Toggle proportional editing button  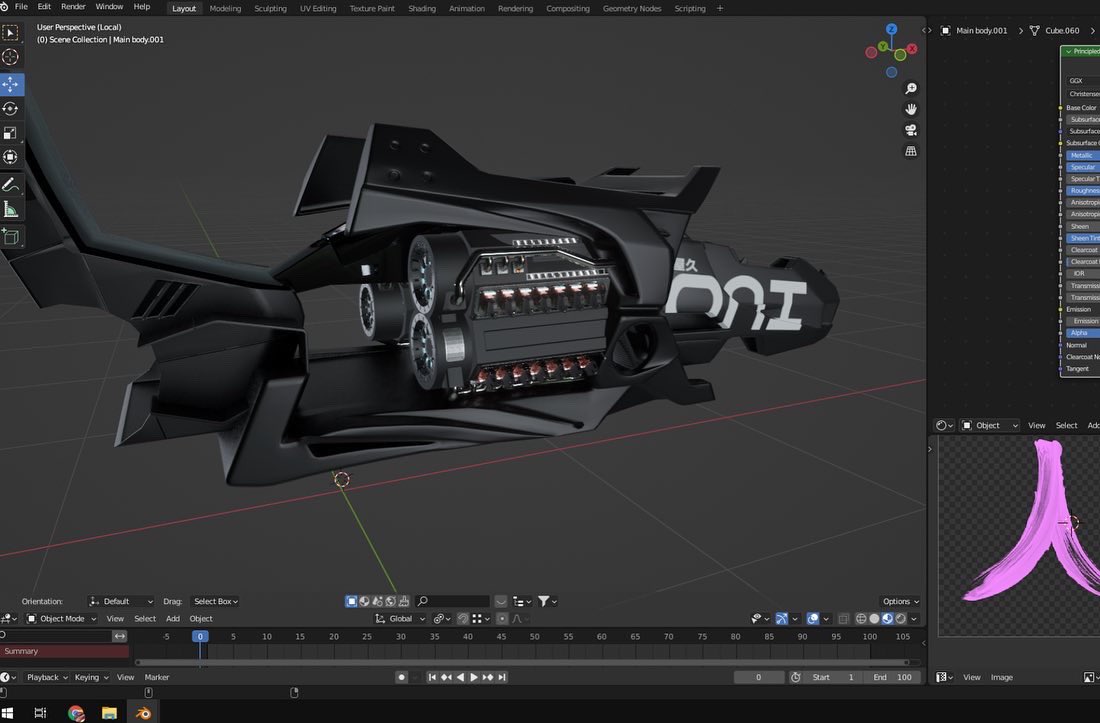click(x=502, y=619)
